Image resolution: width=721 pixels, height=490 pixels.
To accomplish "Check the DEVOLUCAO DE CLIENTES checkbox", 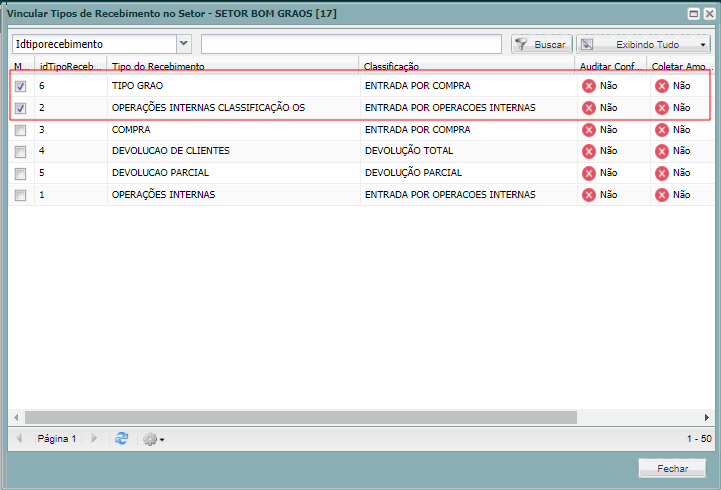I will click(x=20, y=151).
